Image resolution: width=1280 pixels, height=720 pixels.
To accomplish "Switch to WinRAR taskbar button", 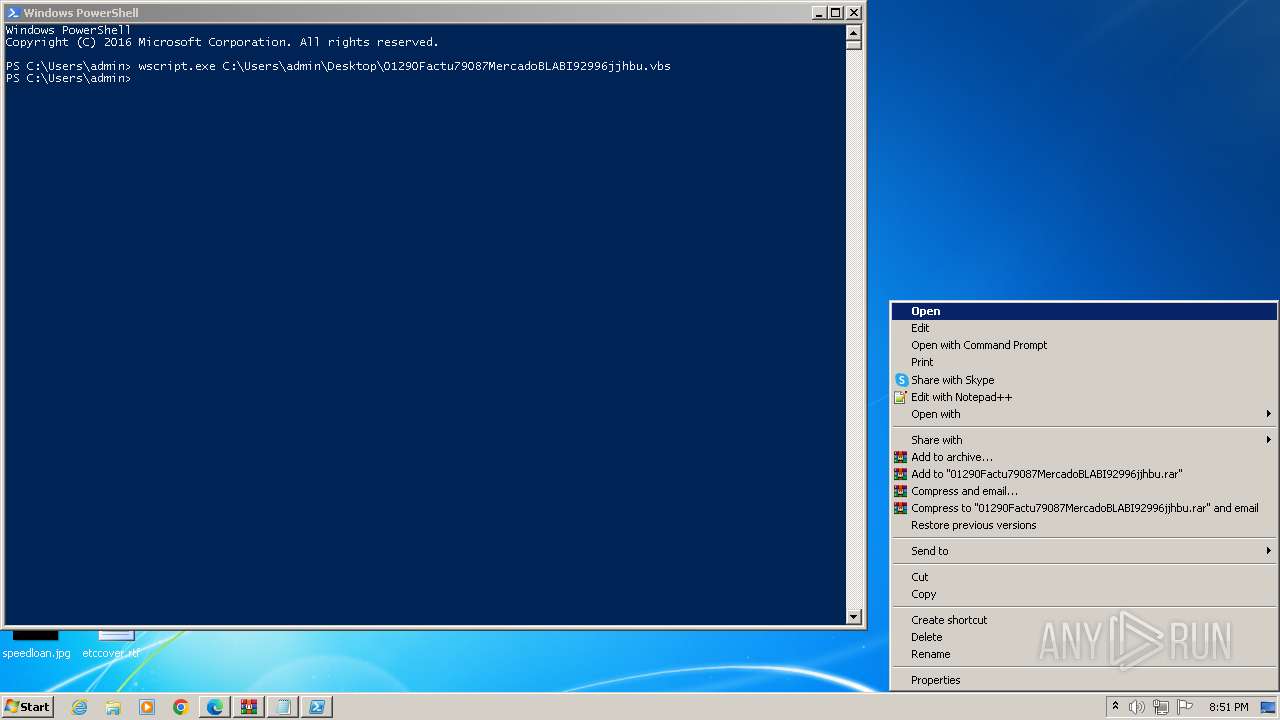I will [x=249, y=707].
